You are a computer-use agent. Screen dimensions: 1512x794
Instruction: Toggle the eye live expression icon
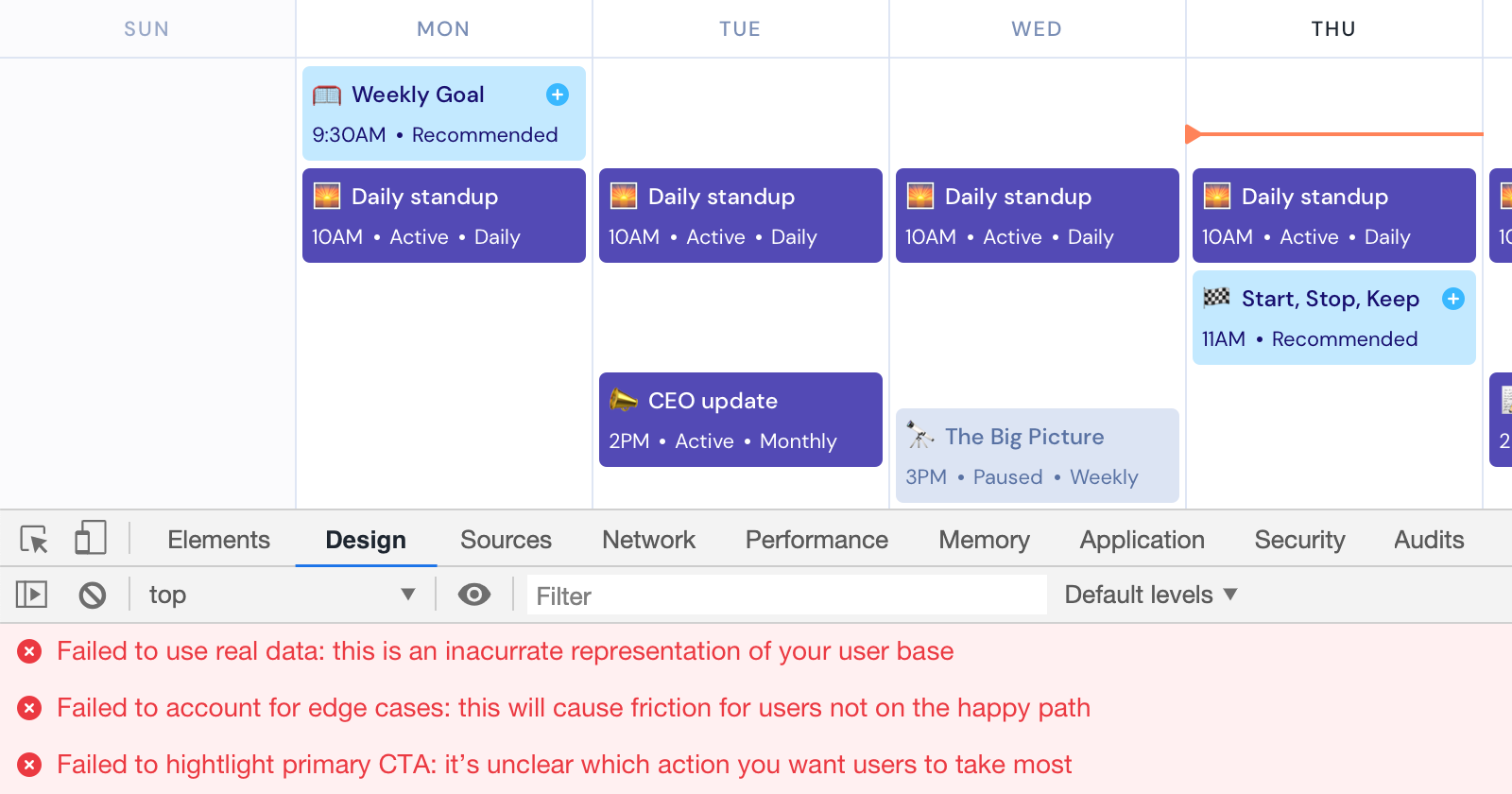474,594
